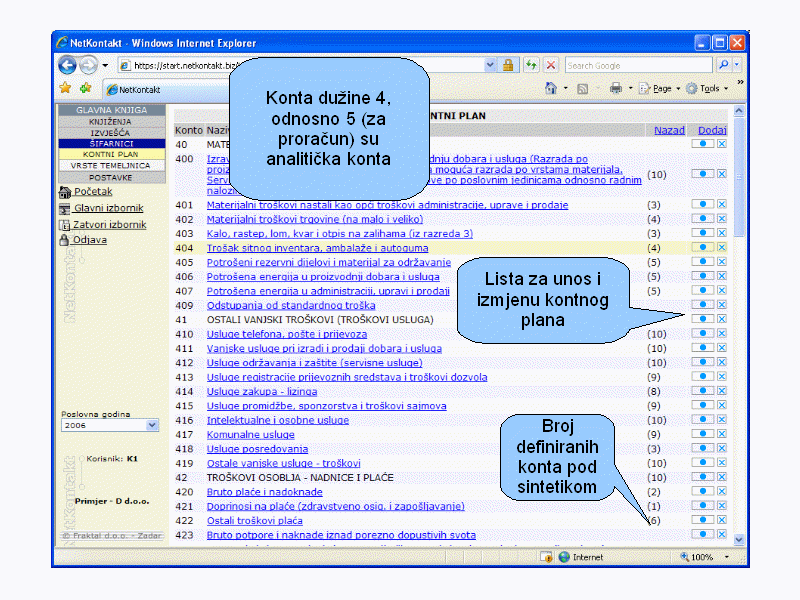Expand the address bar dropdown arrow
The height and width of the screenshot is (600, 800).
[x=490, y=65]
